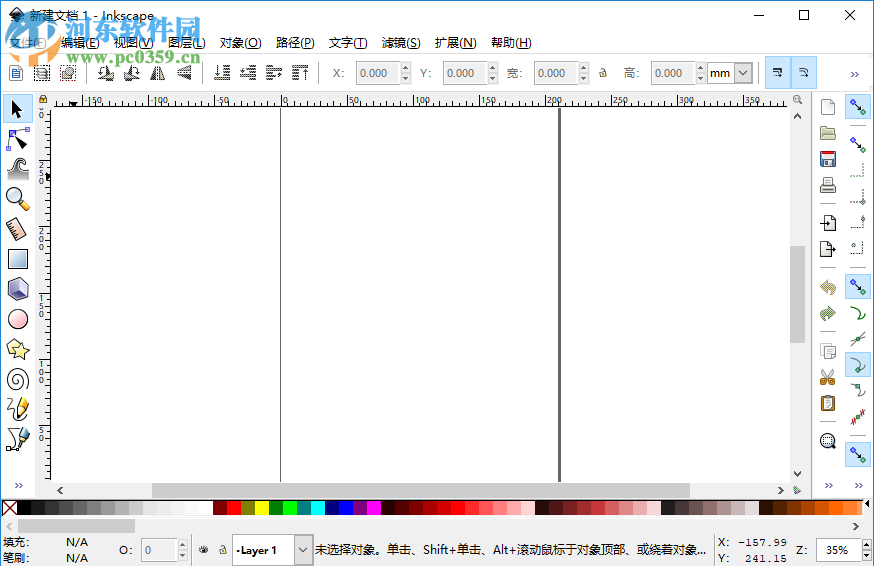
Task: Click the Export file icon
Action: [x=828, y=249]
